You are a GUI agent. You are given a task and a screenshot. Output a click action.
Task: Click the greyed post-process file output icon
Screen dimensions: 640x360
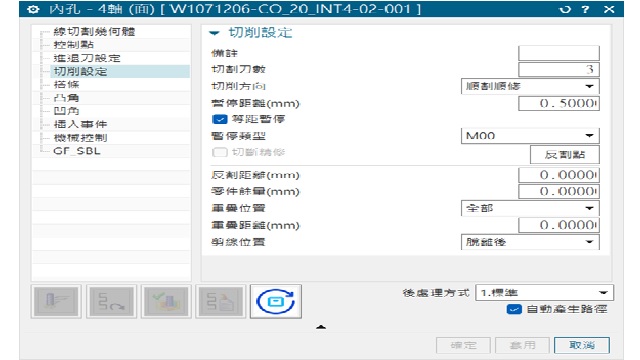coord(221,301)
